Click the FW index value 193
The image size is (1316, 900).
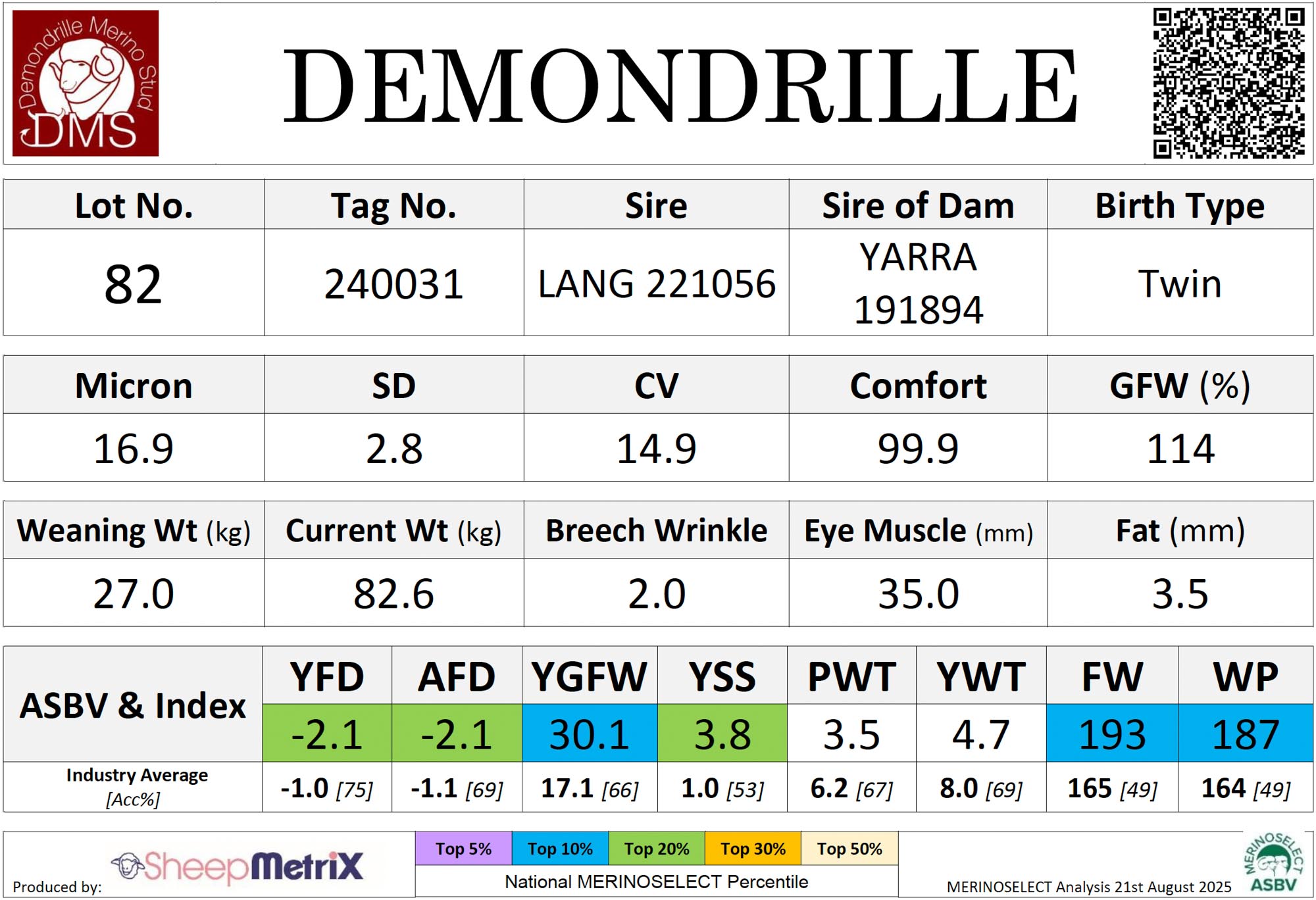pos(1112,734)
